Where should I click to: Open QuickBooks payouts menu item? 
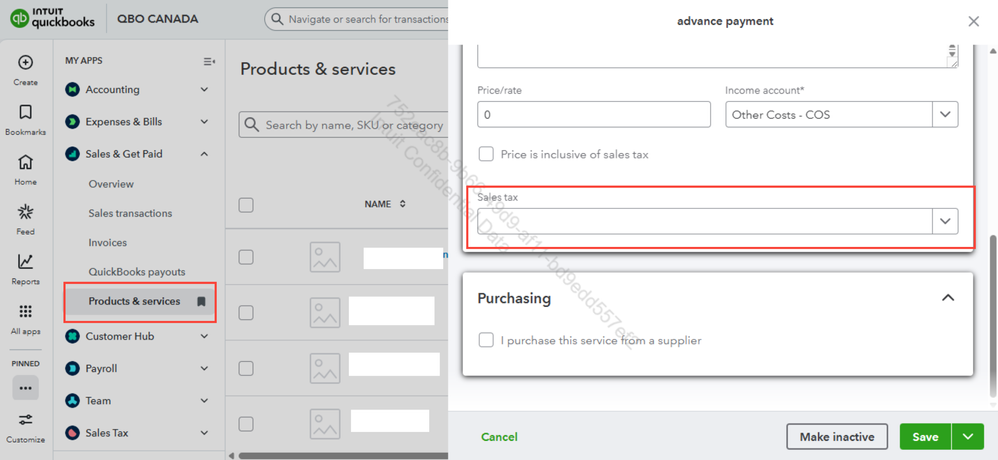pyautogui.click(x=137, y=272)
